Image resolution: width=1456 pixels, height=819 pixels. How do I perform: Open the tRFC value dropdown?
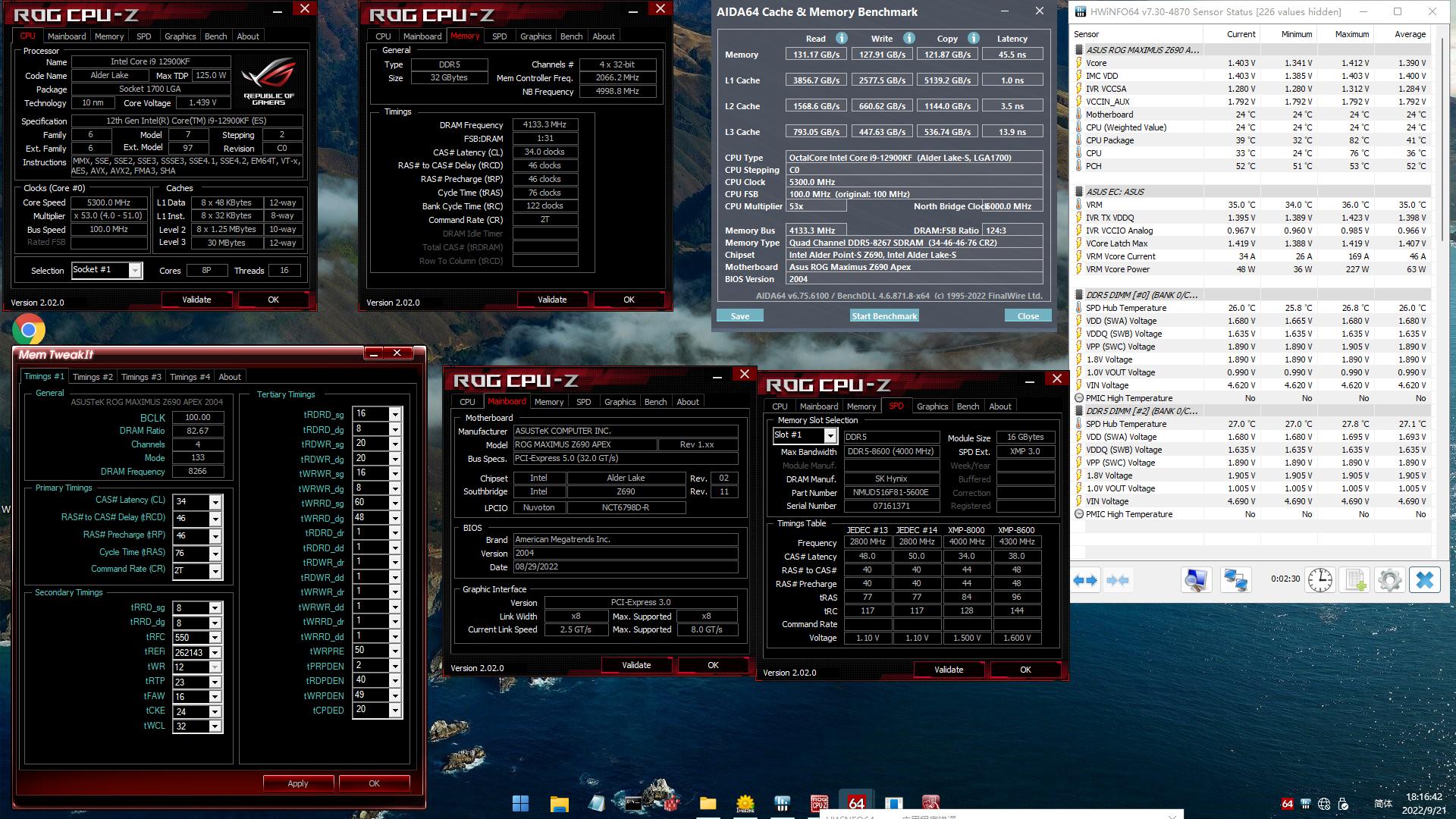point(215,638)
